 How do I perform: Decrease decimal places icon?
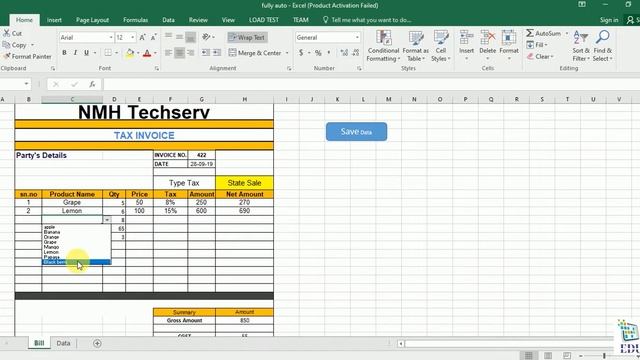click(356, 53)
